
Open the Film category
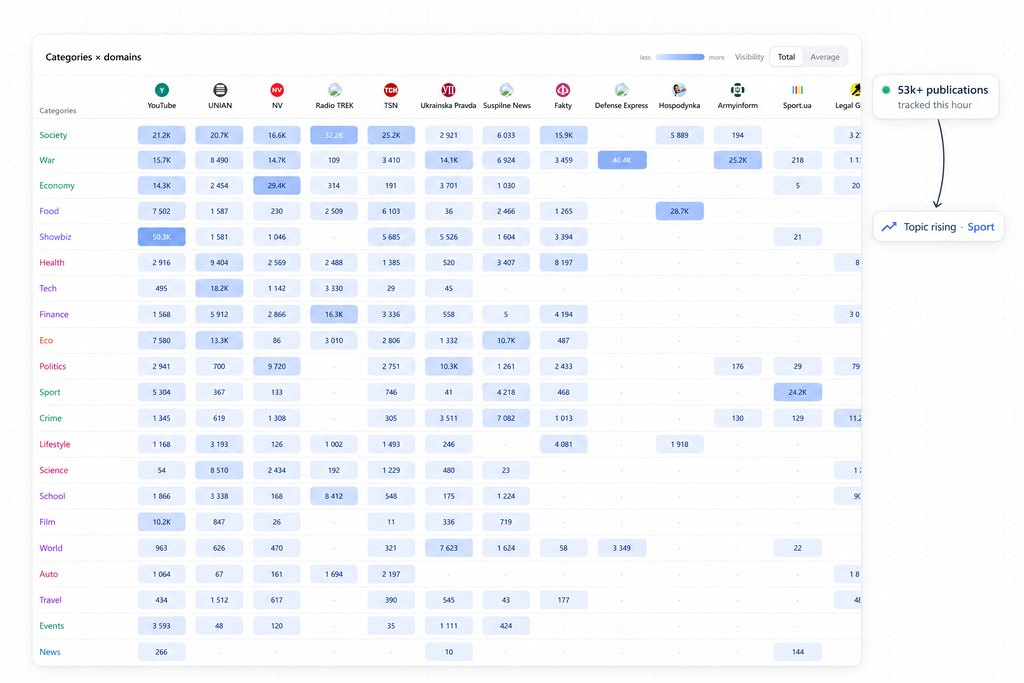point(47,522)
